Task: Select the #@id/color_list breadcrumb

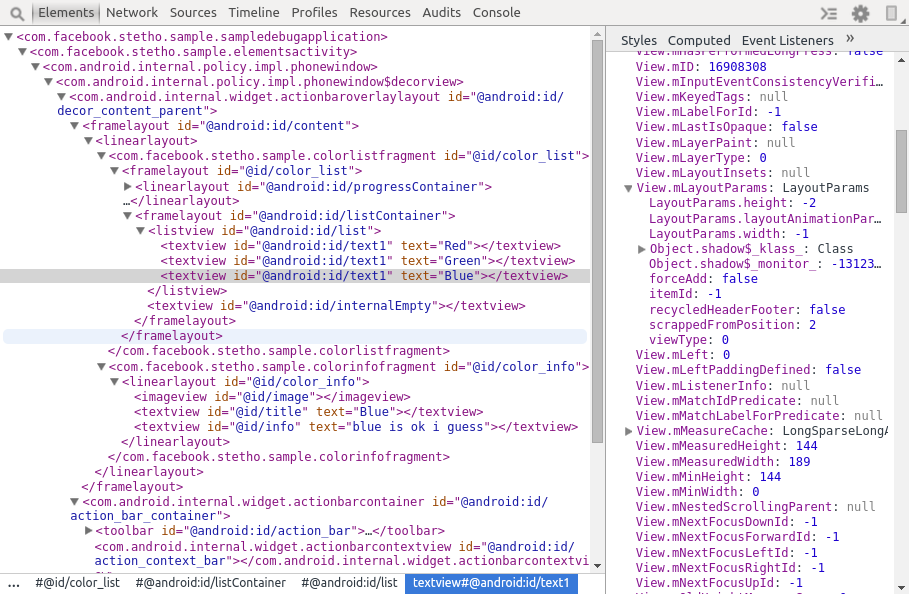Action: (x=77, y=583)
